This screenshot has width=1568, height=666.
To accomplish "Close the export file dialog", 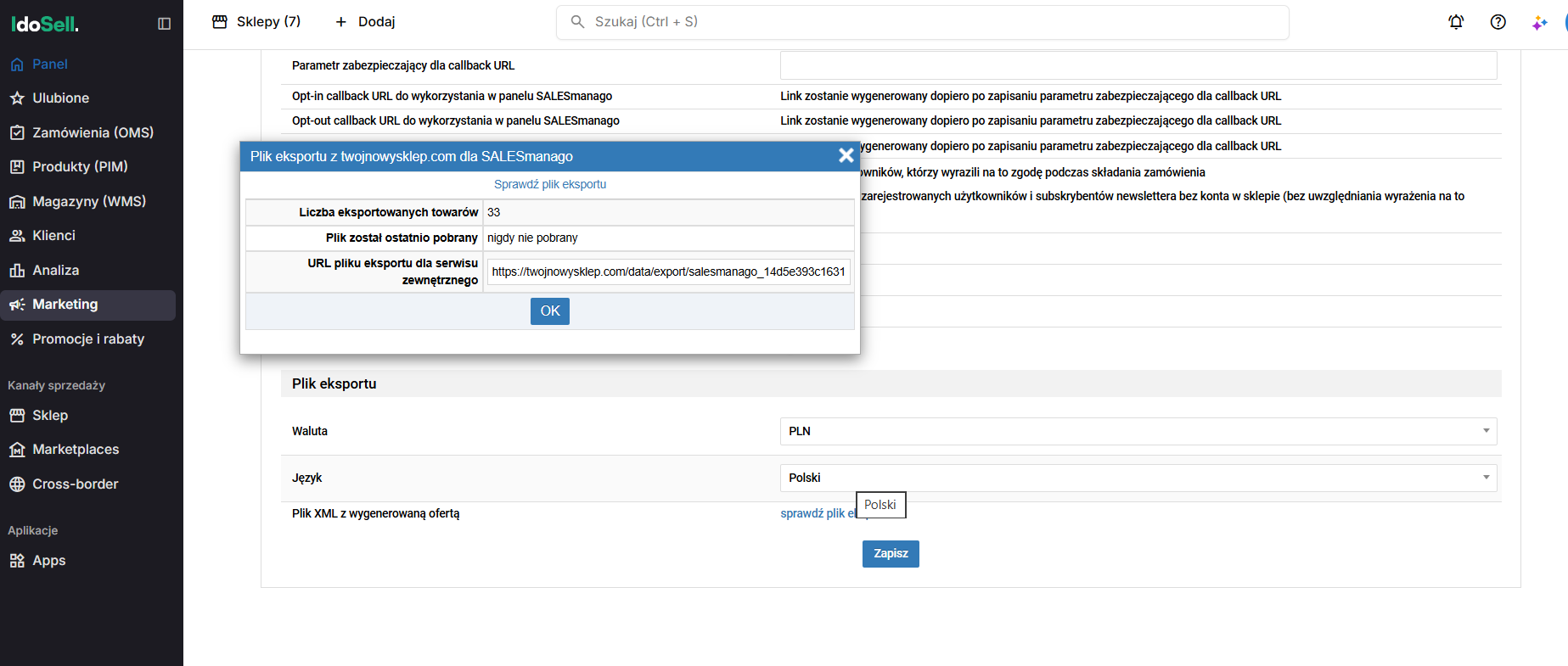I will (x=846, y=155).
